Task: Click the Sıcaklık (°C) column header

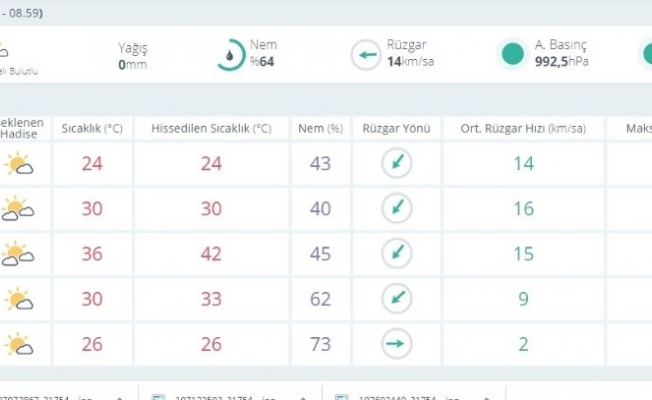Action: pyautogui.click(x=92, y=128)
